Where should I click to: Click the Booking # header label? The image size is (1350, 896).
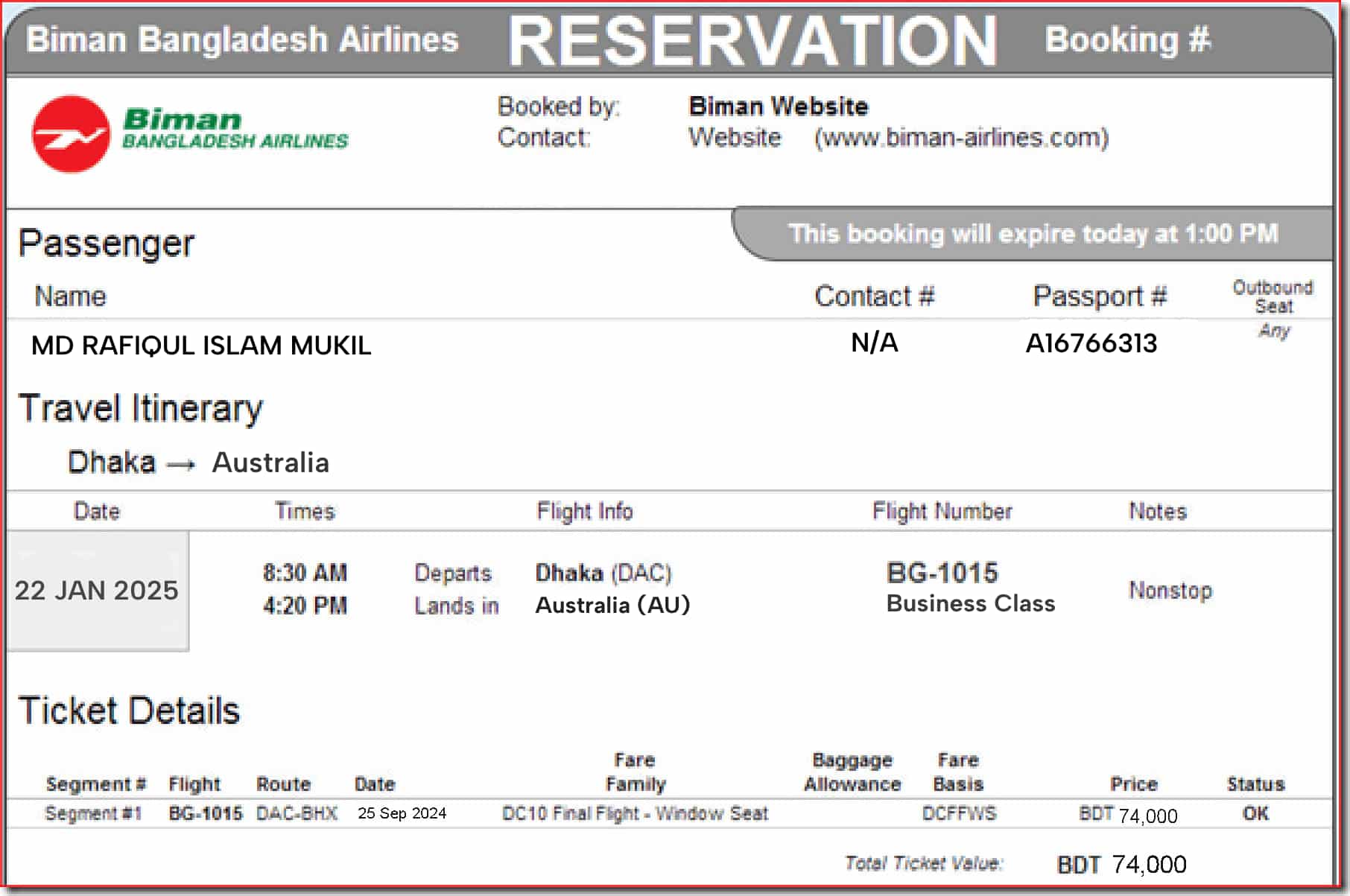coord(1127,40)
